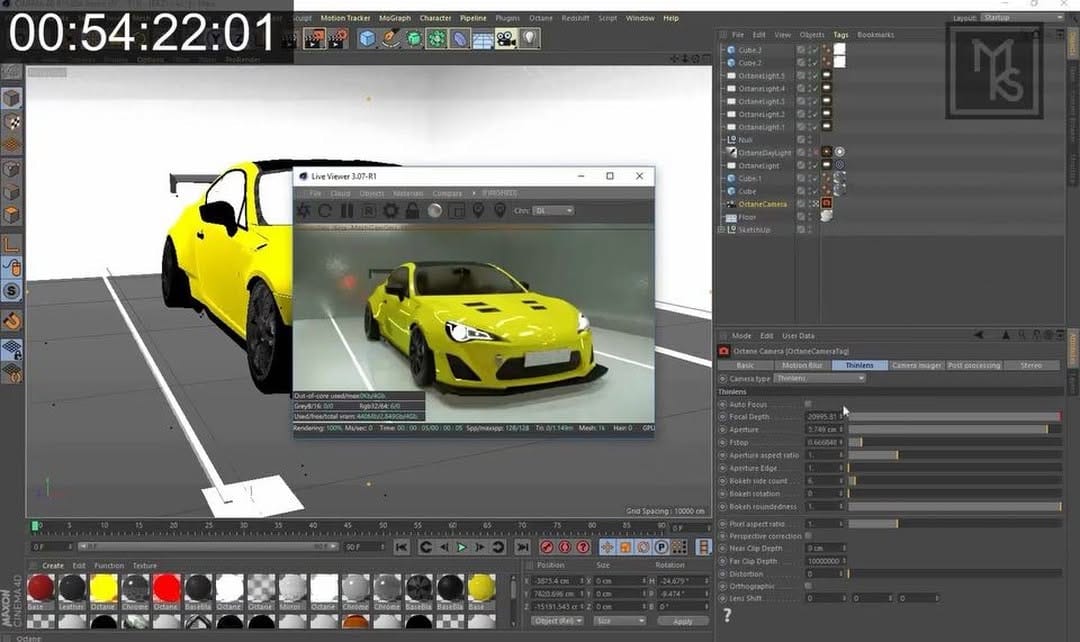1080x642 pixels.
Task: Add a Camera object from toolbar
Action: point(506,39)
